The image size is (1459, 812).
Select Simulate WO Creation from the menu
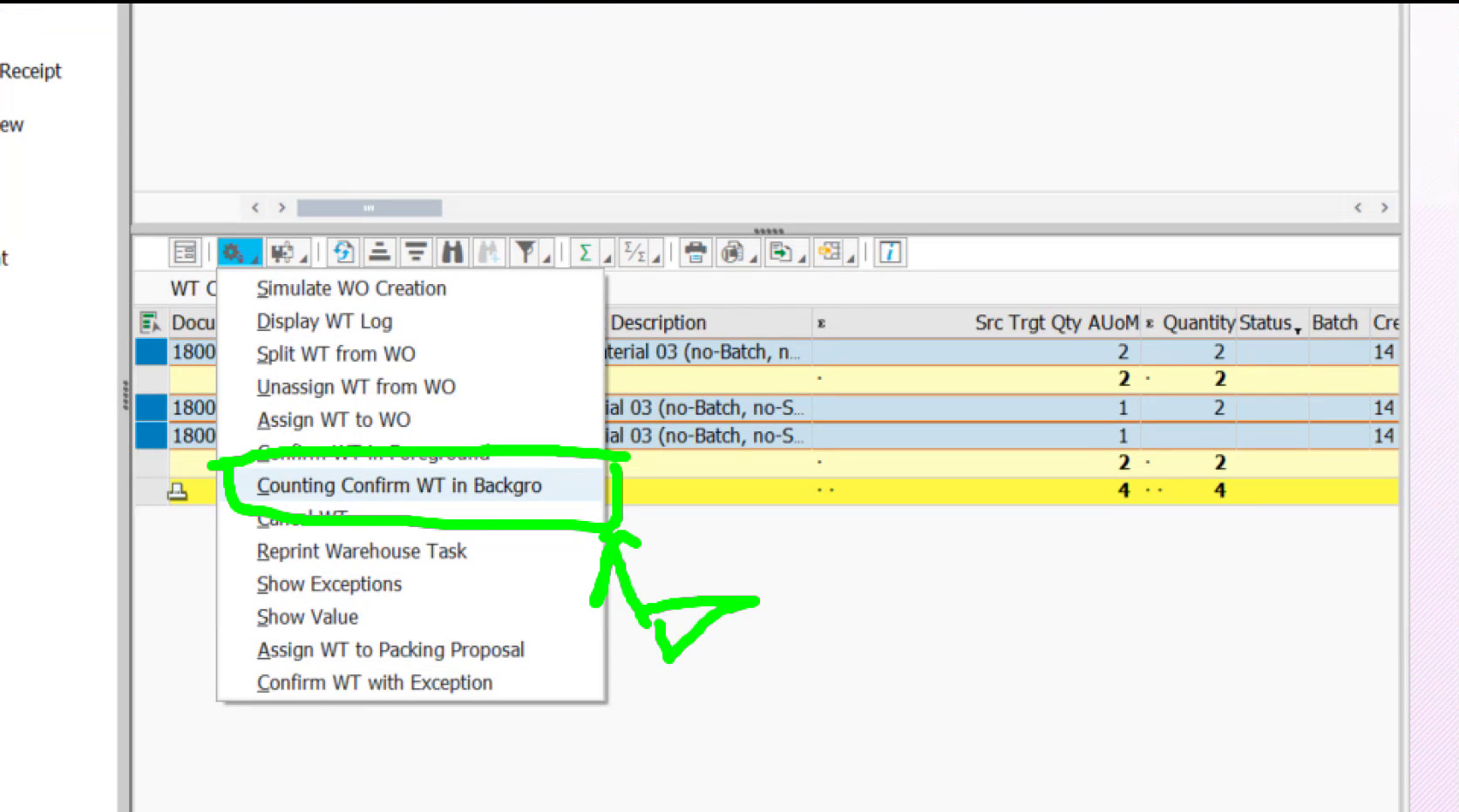[x=351, y=288]
